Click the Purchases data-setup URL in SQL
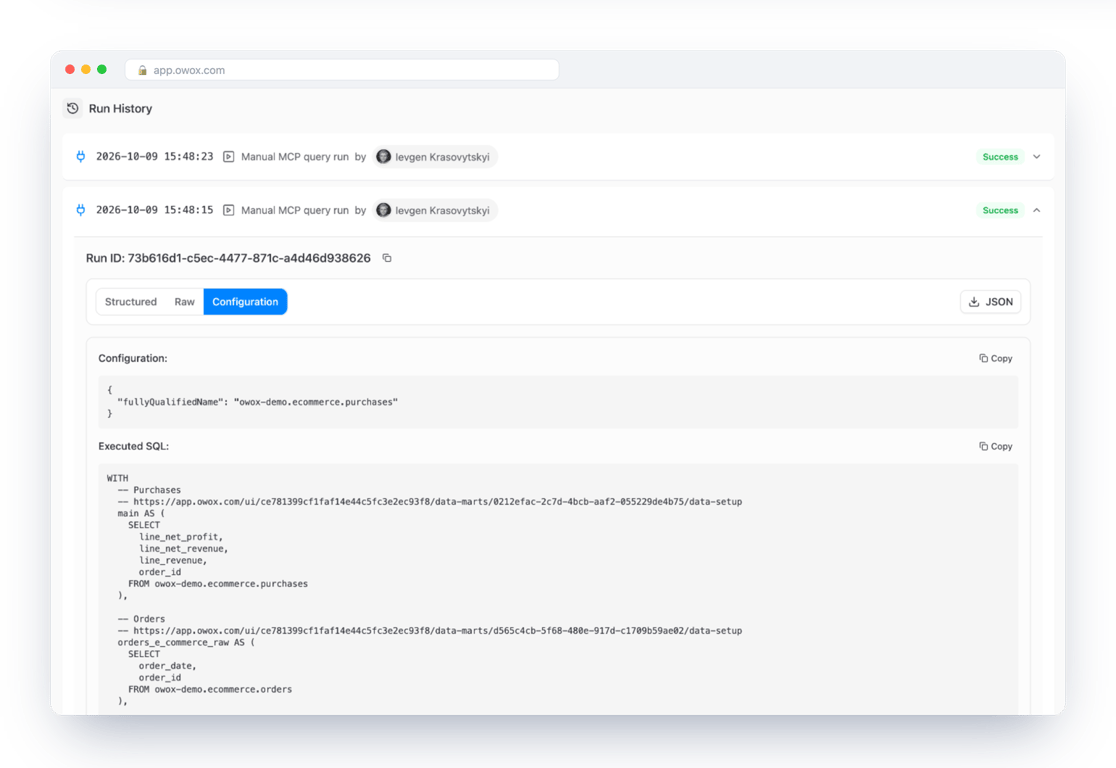Screen dimensions: 1116x768 click(438, 502)
